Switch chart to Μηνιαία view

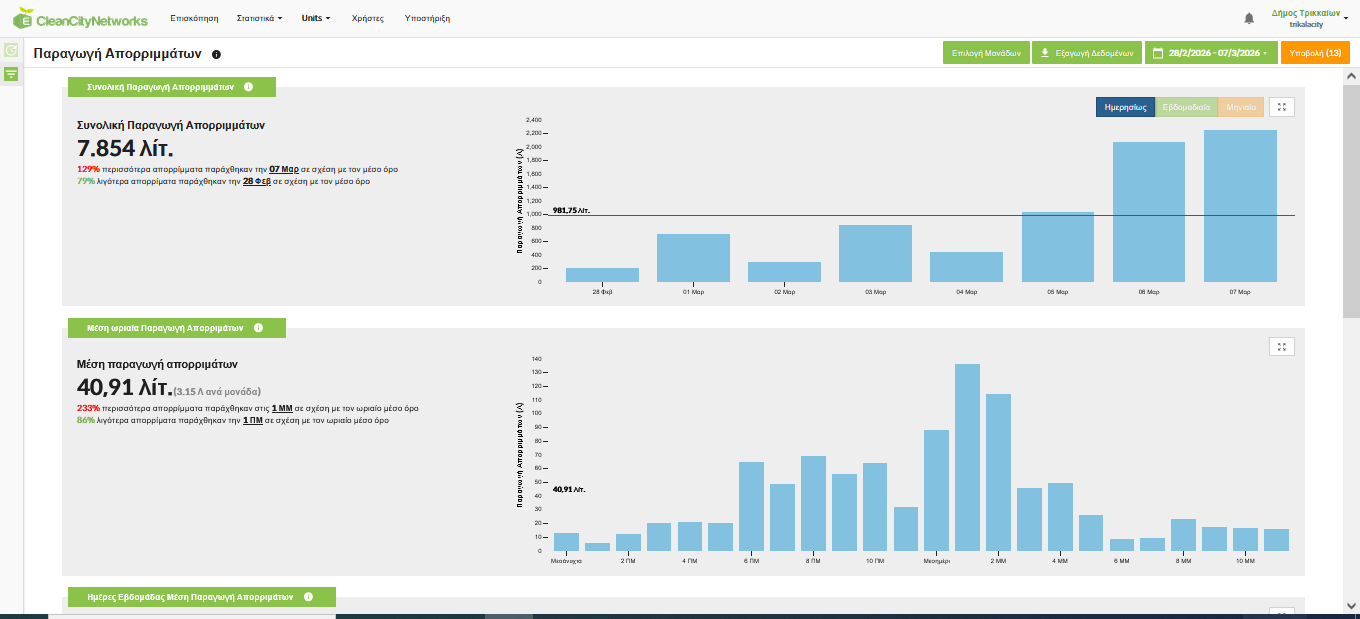click(x=1241, y=107)
